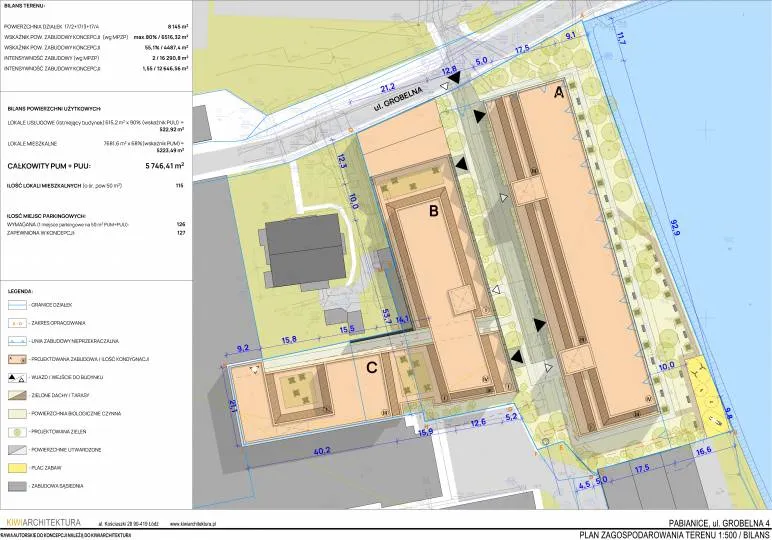Click the Granice Działek legend symbol
The image size is (772, 540).
(15, 303)
